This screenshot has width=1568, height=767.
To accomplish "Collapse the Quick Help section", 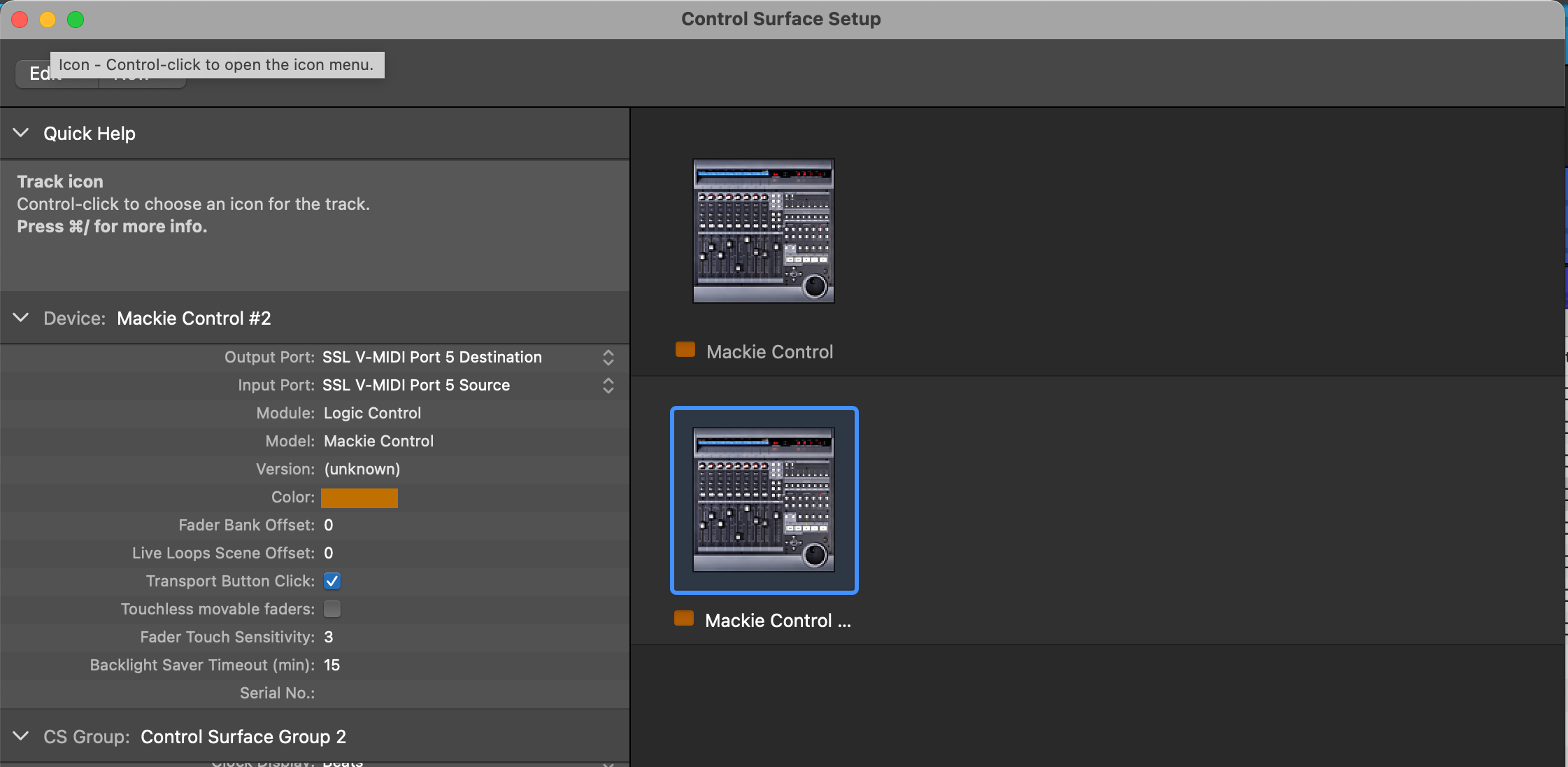I will (21, 133).
